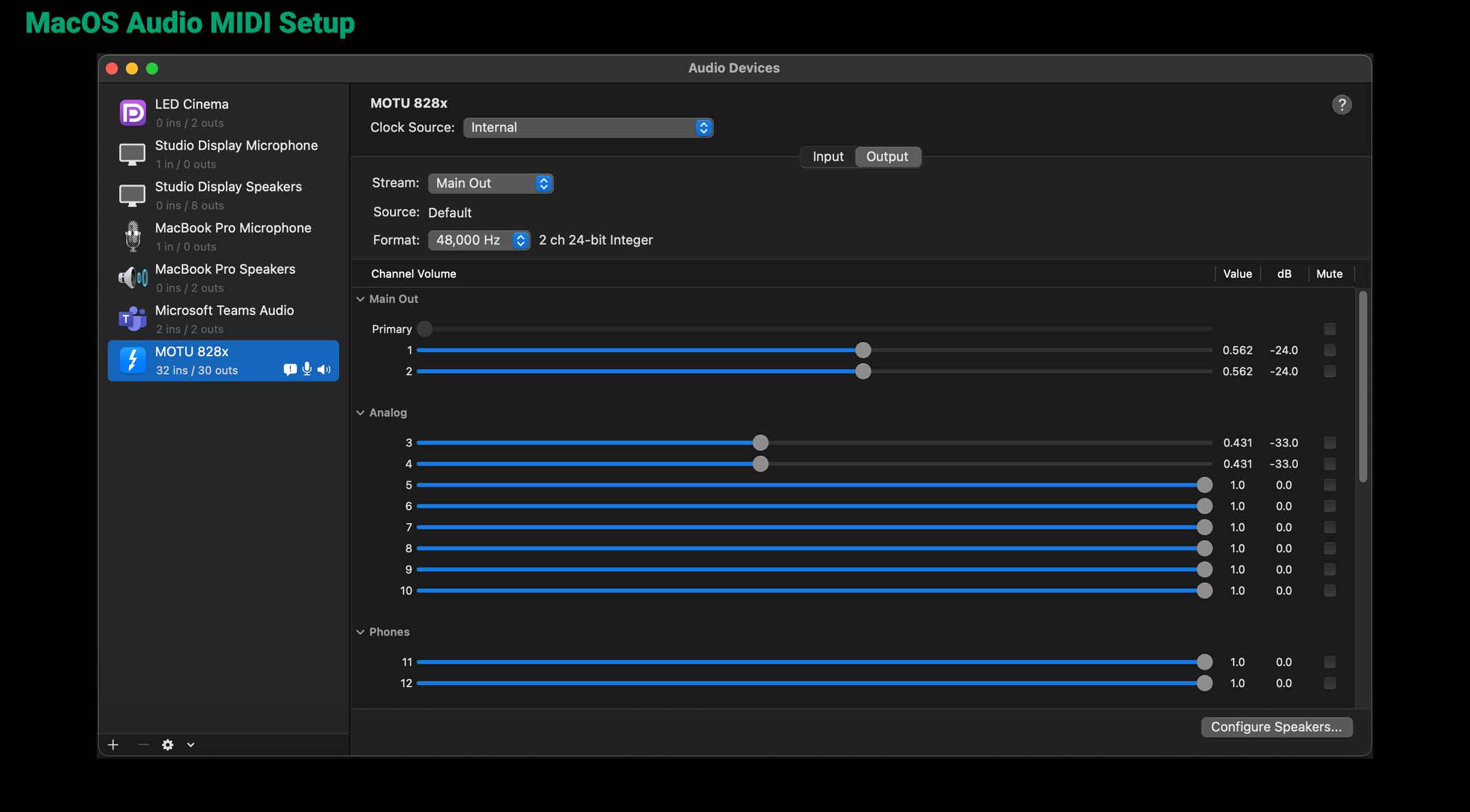The width and height of the screenshot is (1470, 812).
Task: Click the MacBook Pro Speakers speaker icon
Action: coord(132,277)
